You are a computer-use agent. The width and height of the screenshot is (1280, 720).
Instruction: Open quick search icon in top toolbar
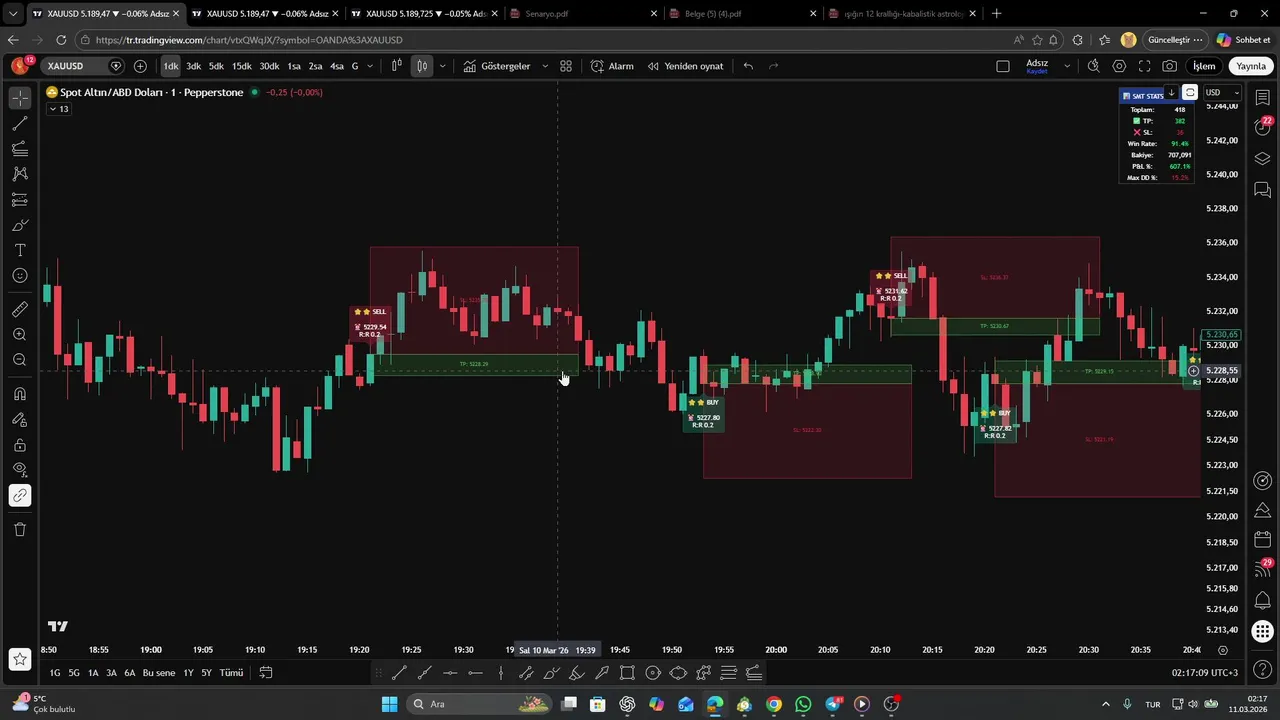coord(1094,66)
